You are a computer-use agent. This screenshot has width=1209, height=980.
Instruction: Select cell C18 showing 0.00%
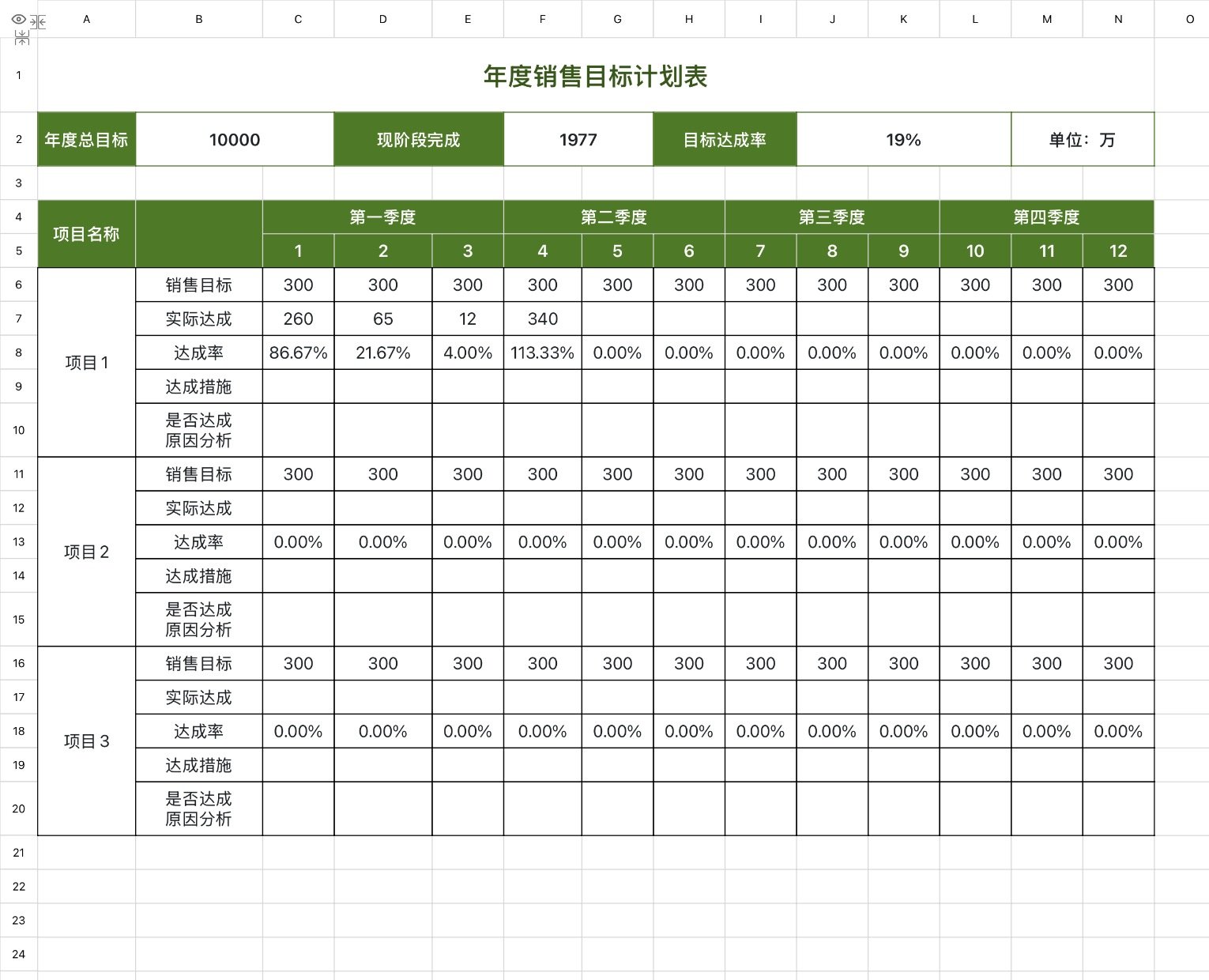coord(299,731)
